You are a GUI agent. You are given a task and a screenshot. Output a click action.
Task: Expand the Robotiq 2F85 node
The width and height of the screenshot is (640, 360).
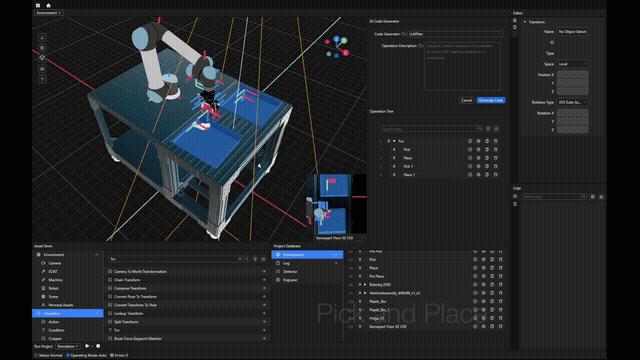click(365, 284)
